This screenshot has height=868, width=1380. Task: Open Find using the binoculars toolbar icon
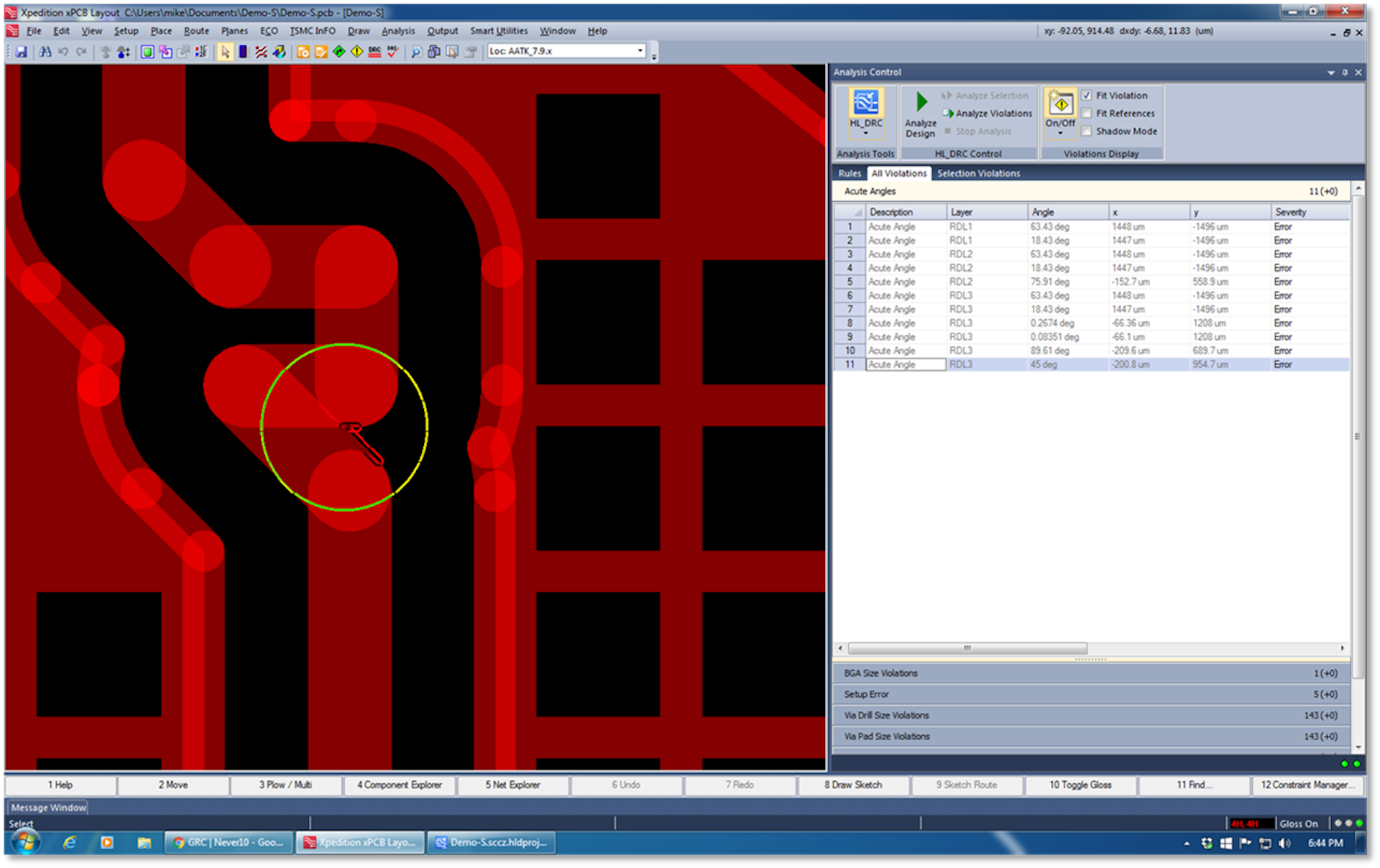point(45,51)
